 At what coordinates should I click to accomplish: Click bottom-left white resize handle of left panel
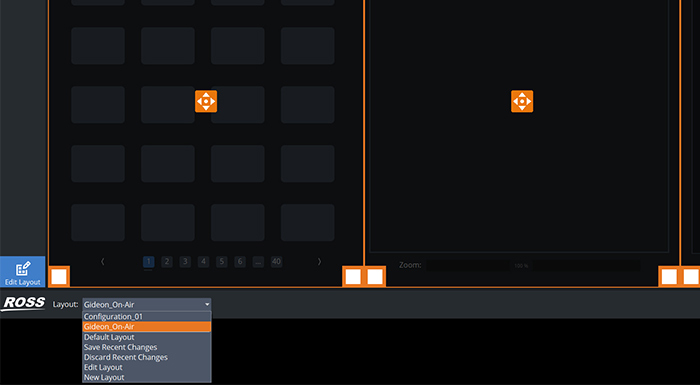(x=58, y=276)
